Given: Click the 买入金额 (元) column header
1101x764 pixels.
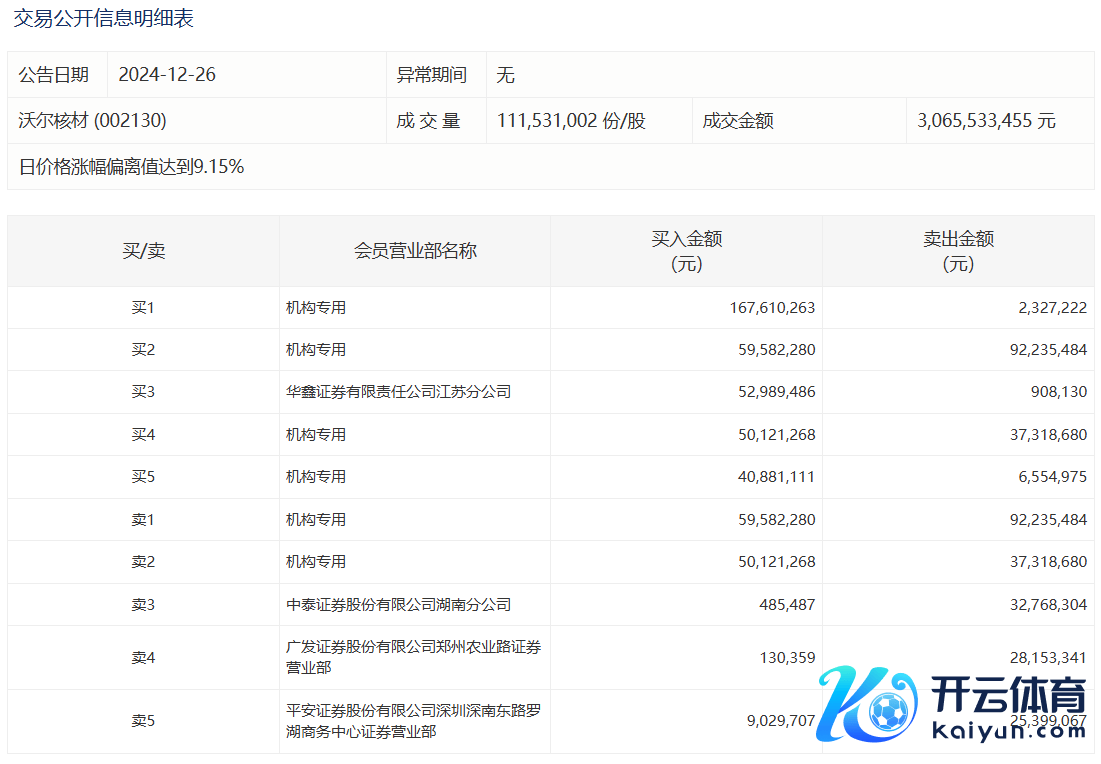Looking at the screenshot, I should [x=686, y=251].
